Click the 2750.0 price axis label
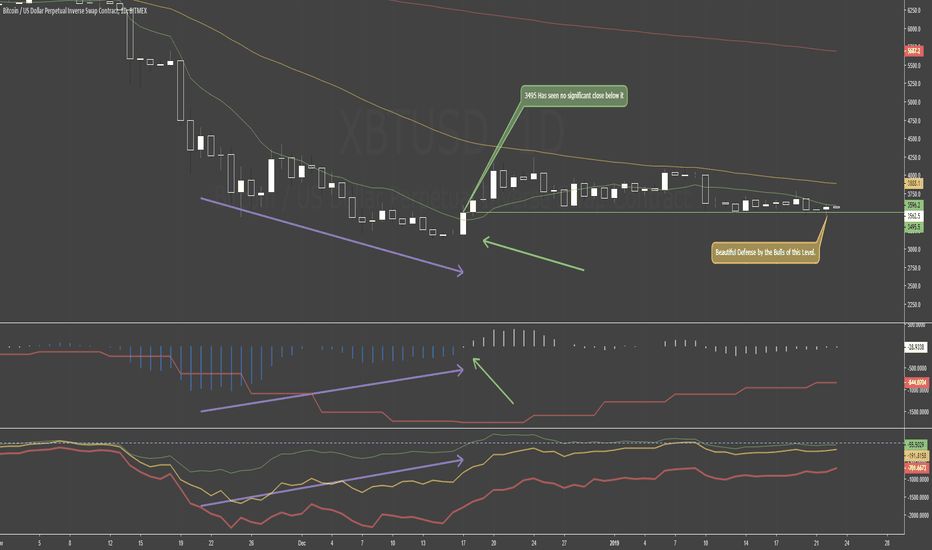The height and width of the screenshot is (550, 932). 914,268
